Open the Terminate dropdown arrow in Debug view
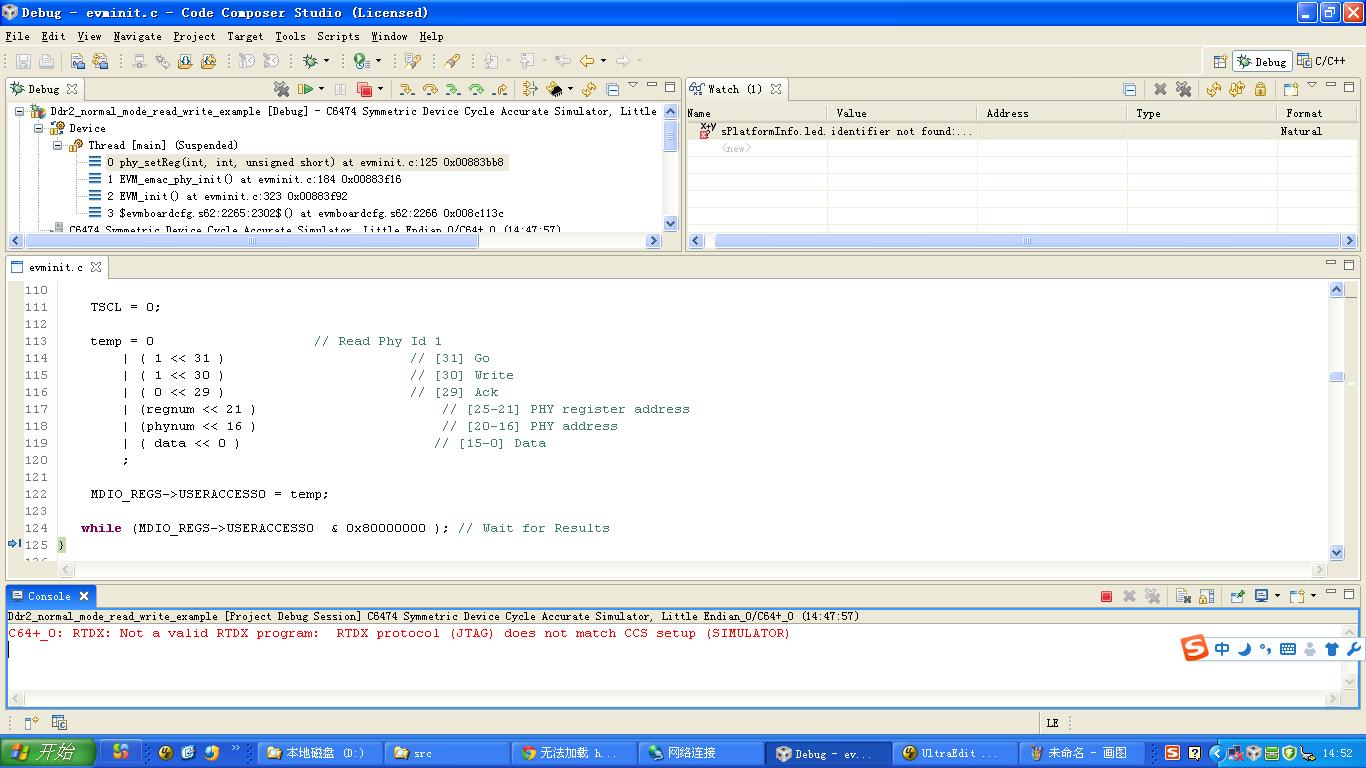 click(x=380, y=89)
